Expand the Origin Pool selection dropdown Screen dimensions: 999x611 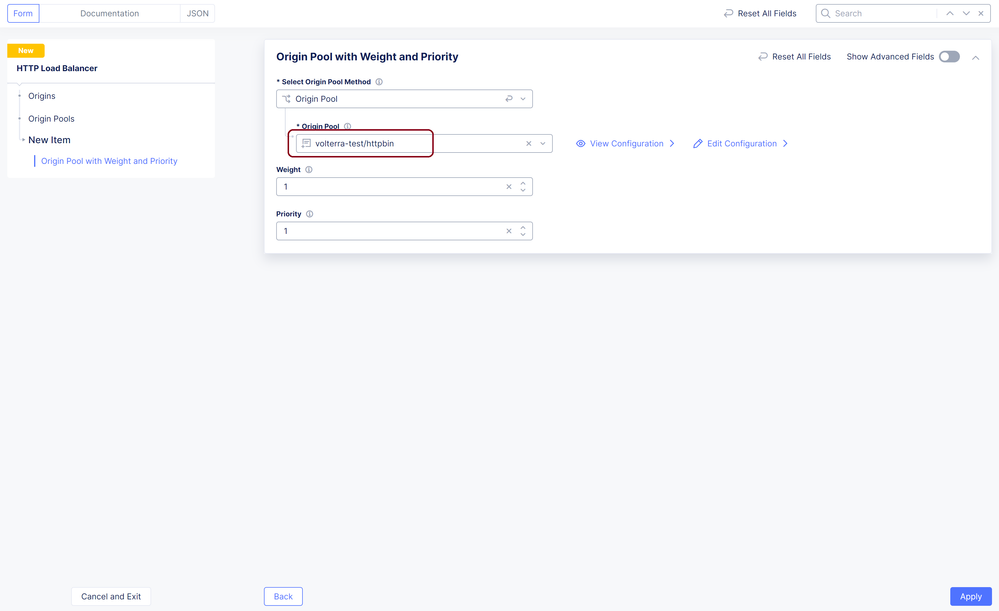point(543,144)
